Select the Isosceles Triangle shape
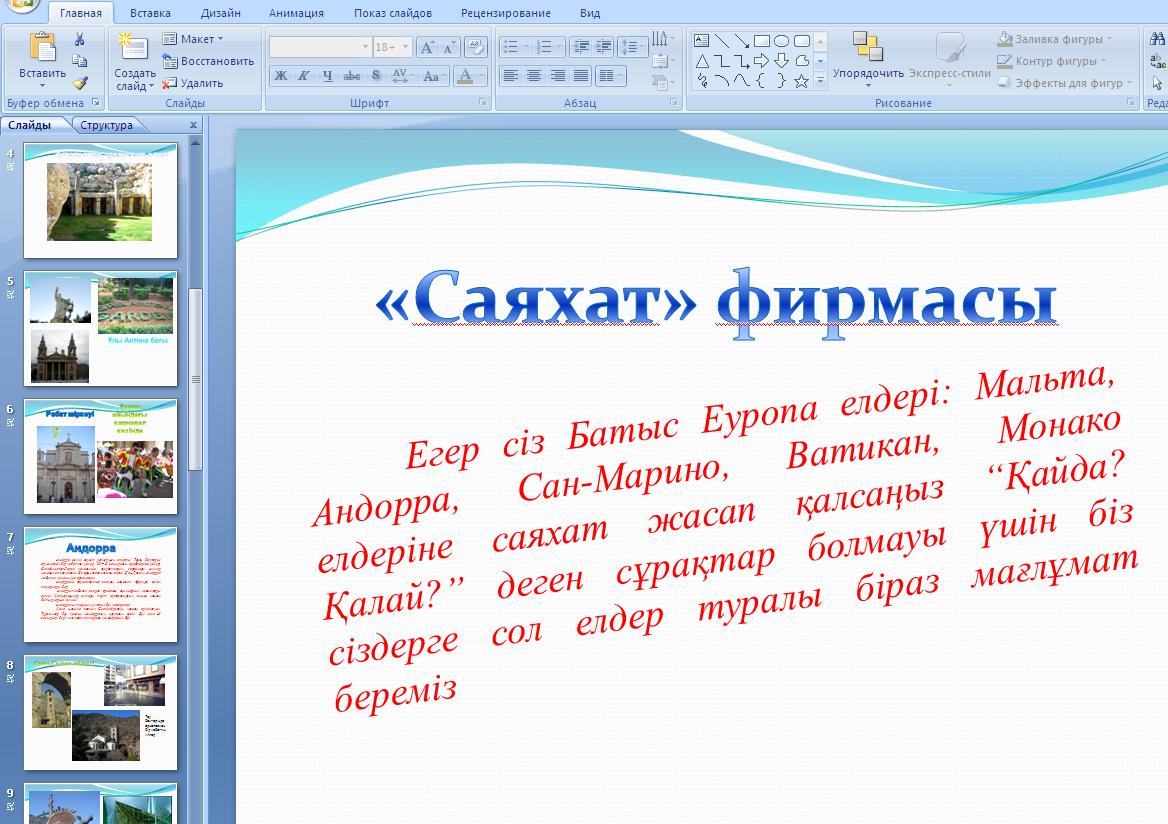1168x824 pixels. 702,61
